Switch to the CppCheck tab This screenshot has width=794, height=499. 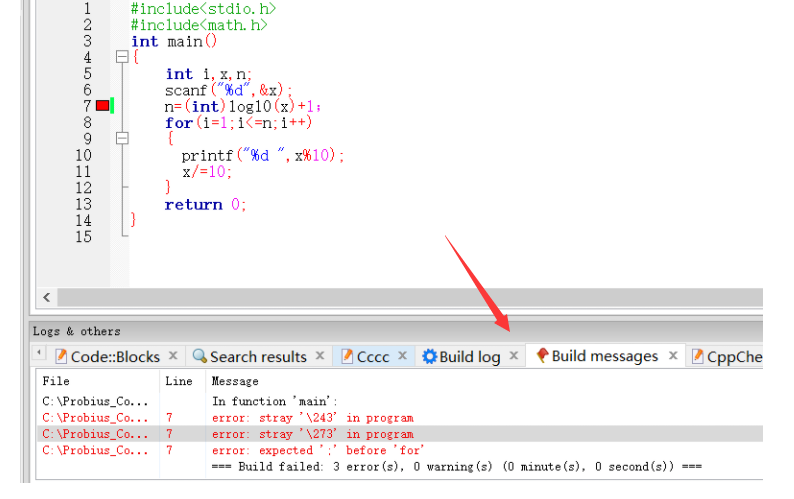point(734,357)
